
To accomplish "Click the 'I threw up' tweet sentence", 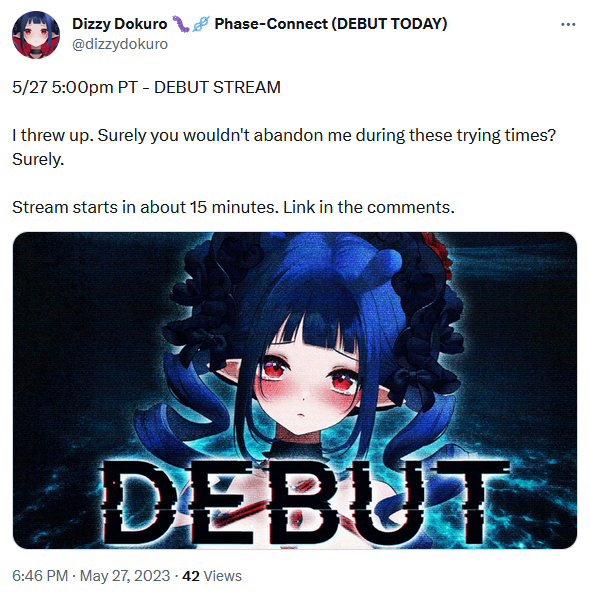I will coord(52,135).
